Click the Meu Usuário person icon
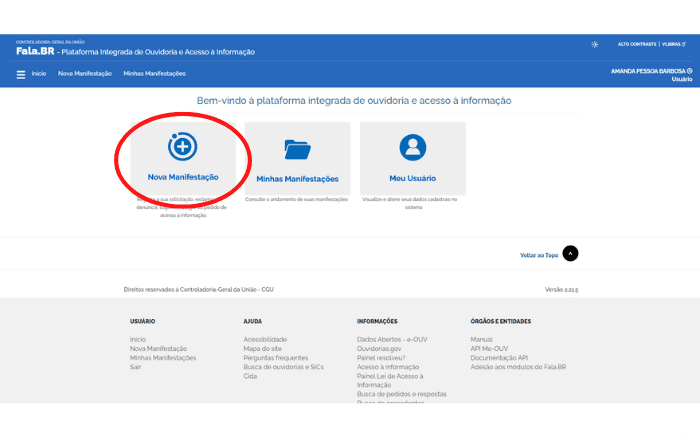This screenshot has width=700, height=440. 412,148
